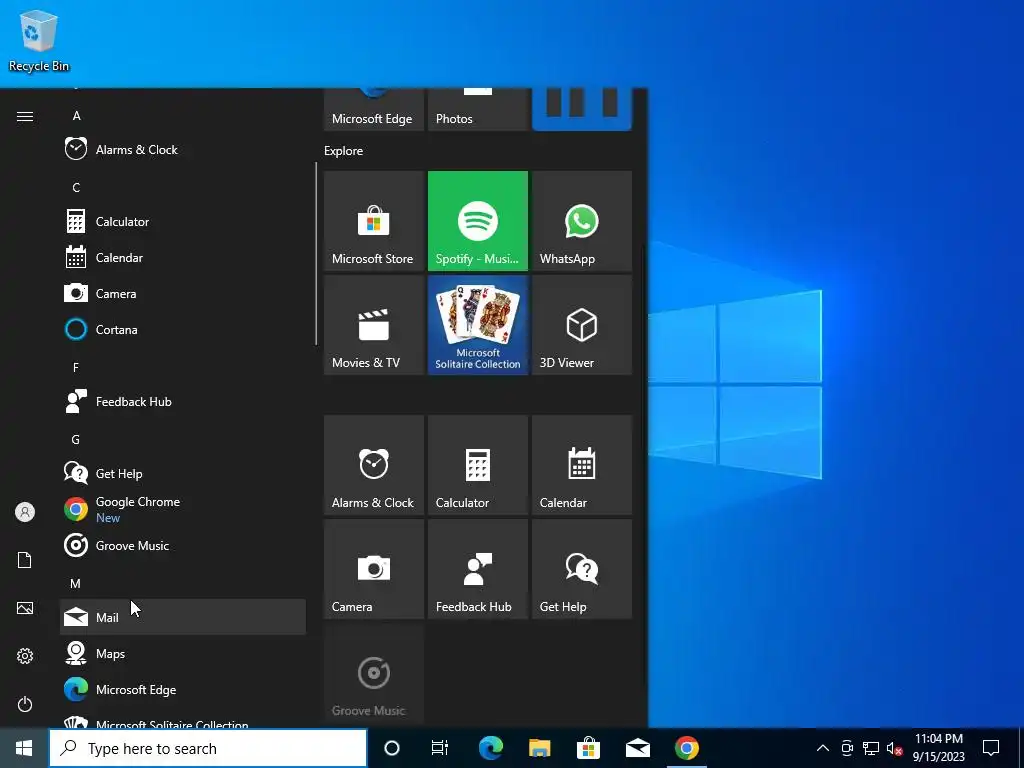Launch Edge from the taskbar
The image size is (1024, 768).
[x=490, y=748]
